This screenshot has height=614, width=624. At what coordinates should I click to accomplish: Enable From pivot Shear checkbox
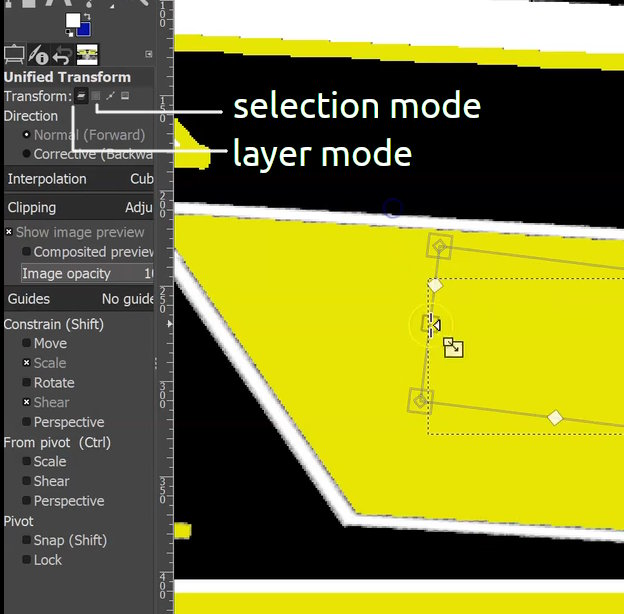point(27,481)
